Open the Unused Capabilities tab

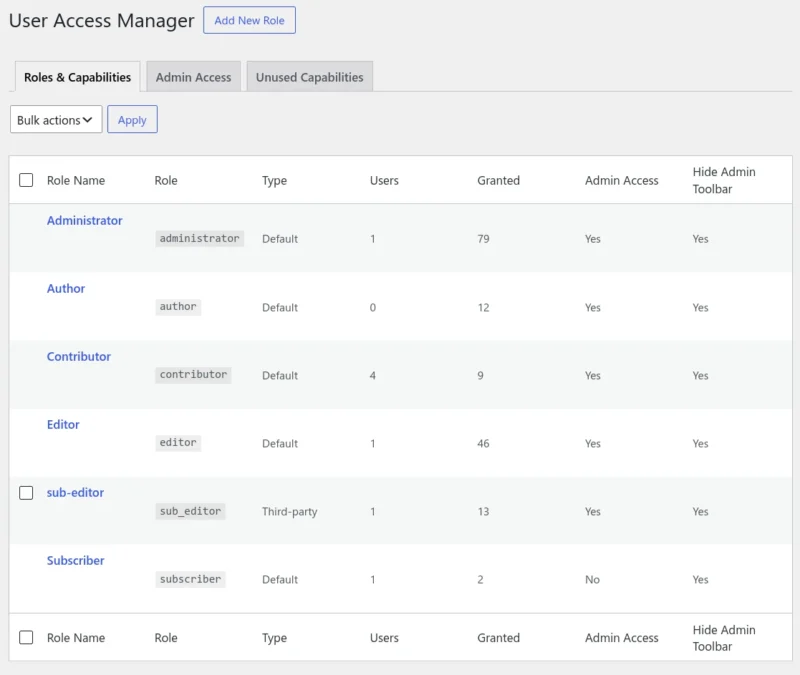tap(310, 77)
